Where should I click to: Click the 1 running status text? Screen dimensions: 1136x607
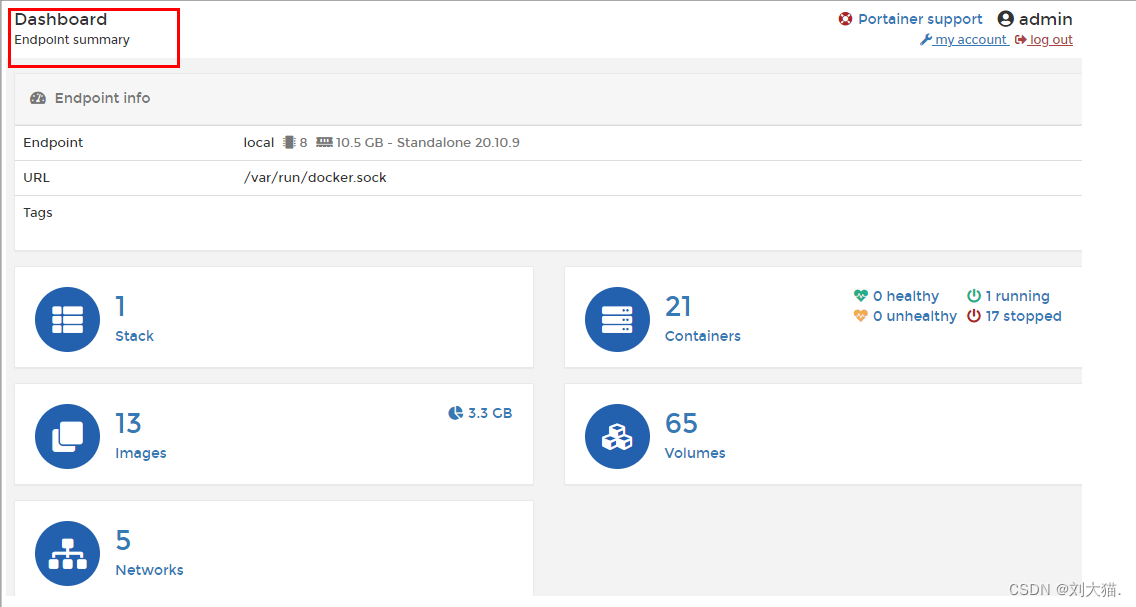point(1017,296)
